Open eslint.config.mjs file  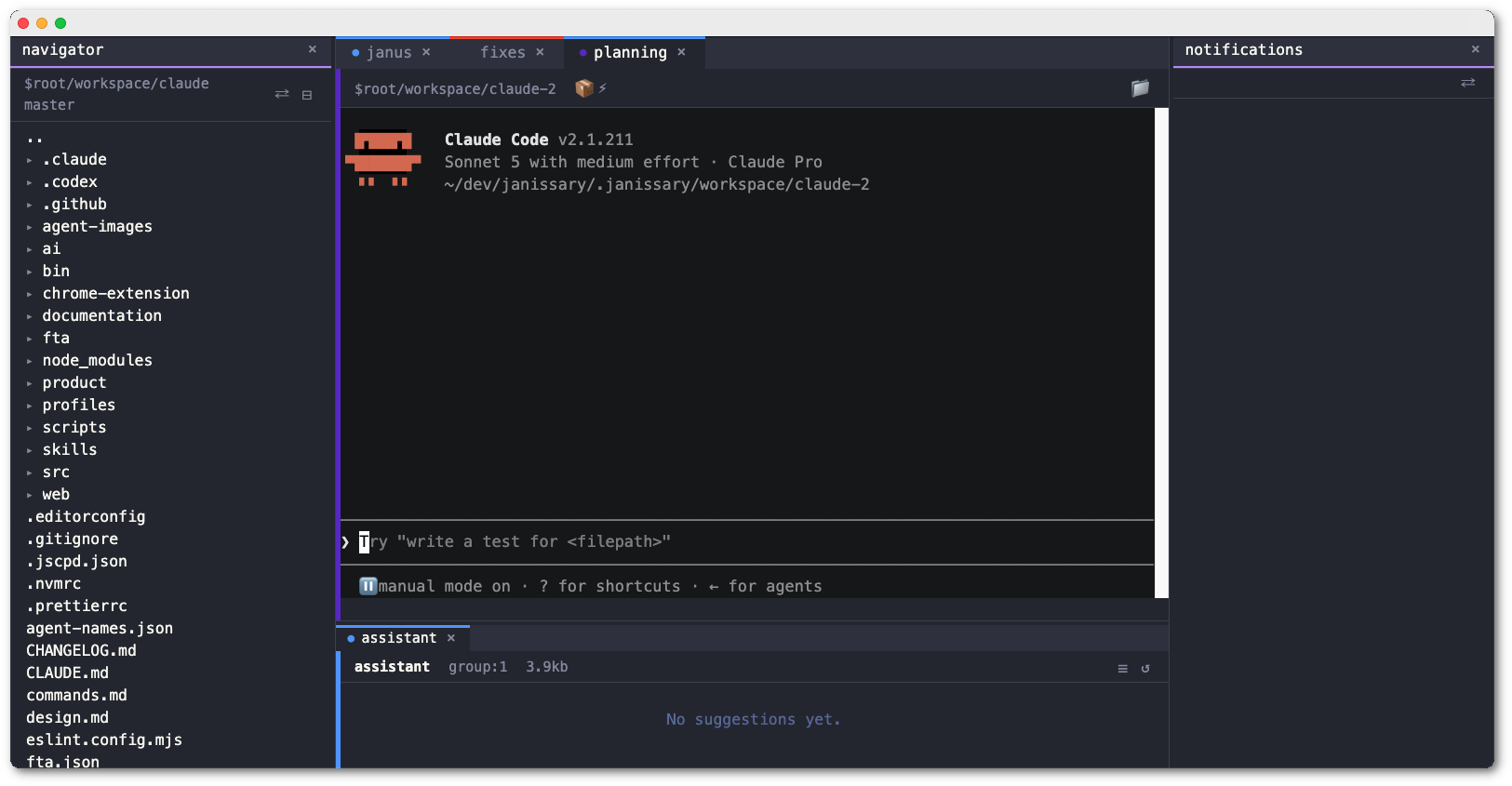click(x=104, y=740)
